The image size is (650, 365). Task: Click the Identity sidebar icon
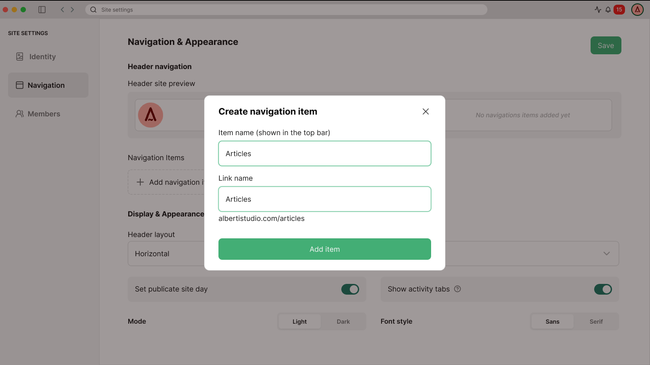click(19, 57)
